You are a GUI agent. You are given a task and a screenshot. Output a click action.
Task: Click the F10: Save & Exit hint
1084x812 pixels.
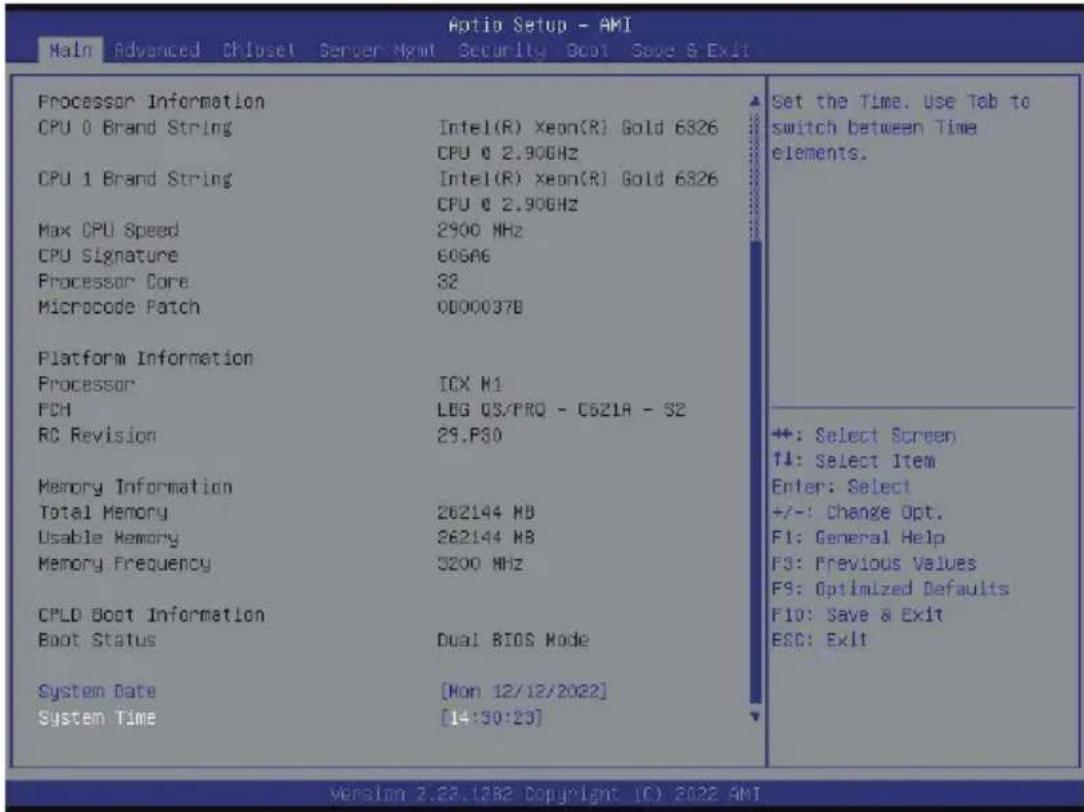click(858, 614)
